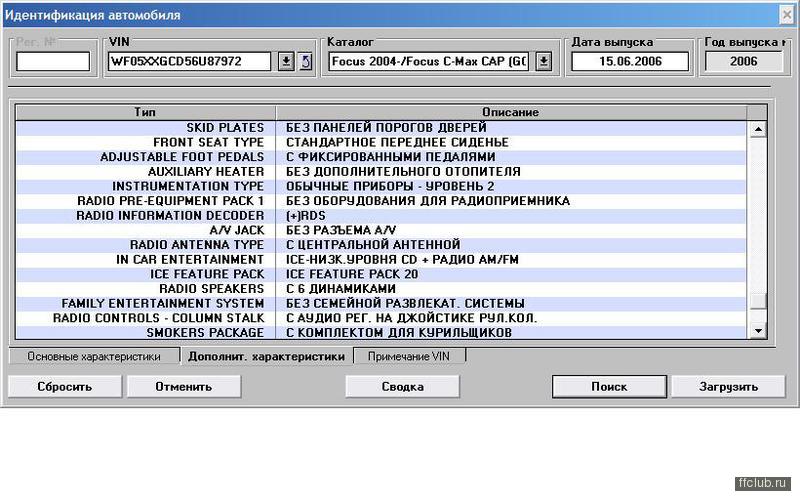Open the Примечание VIN tab
Screen dimensions: 800x500
point(409,357)
